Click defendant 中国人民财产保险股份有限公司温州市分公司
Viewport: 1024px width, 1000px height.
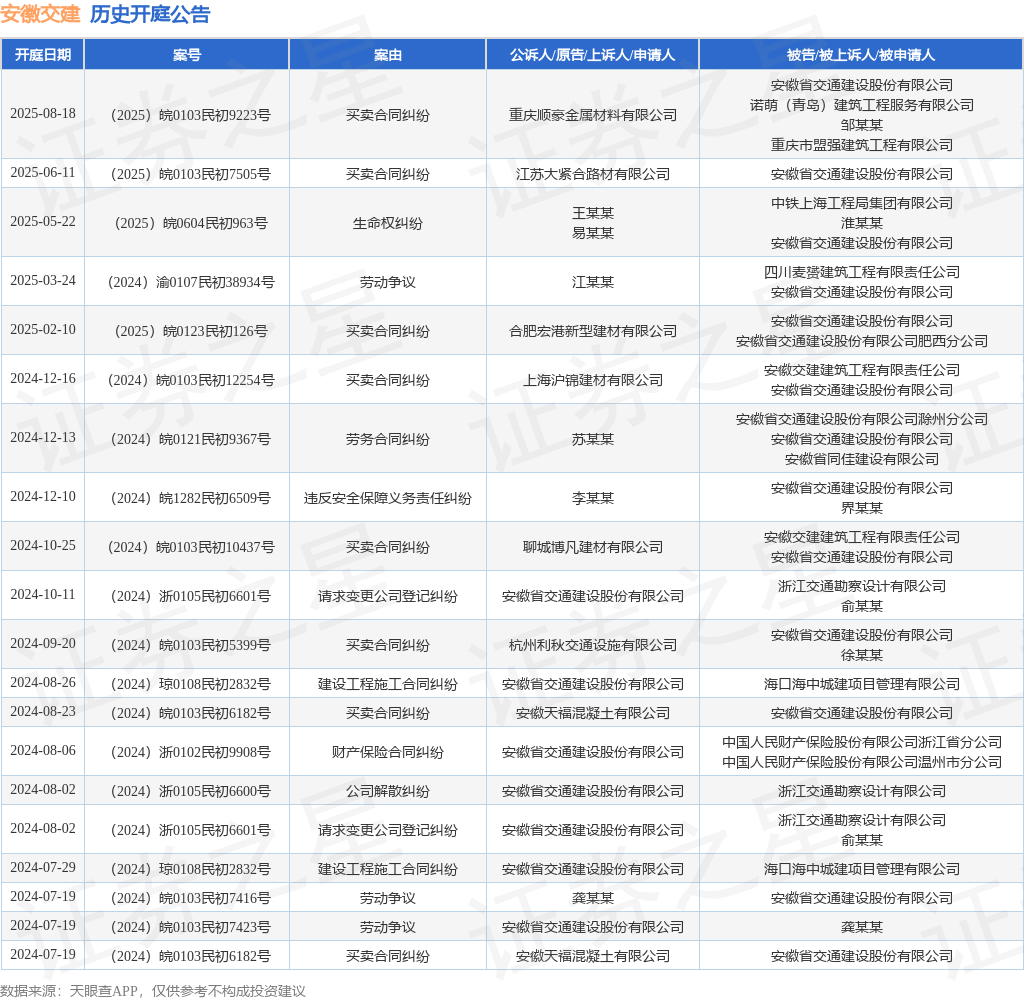tap(861, 762)
